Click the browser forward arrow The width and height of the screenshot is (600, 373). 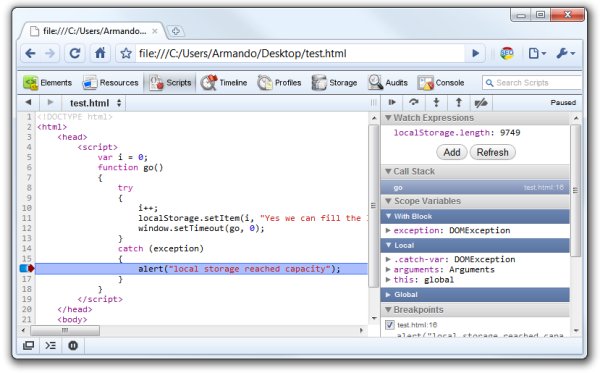click(x=50, y=53)
